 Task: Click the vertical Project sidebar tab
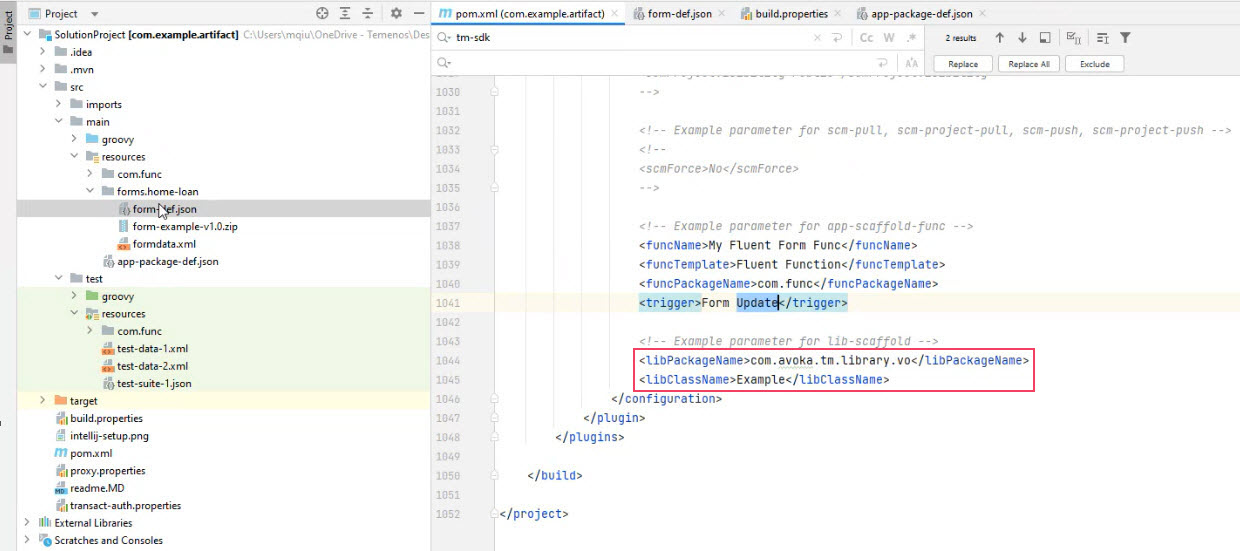8,31
